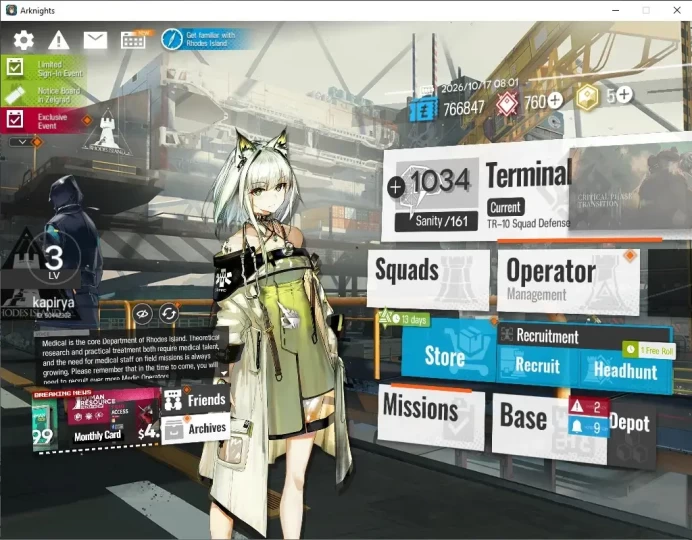Open the player level 3 profile badge
Viewport: 692px width, 540px height.
53,260
